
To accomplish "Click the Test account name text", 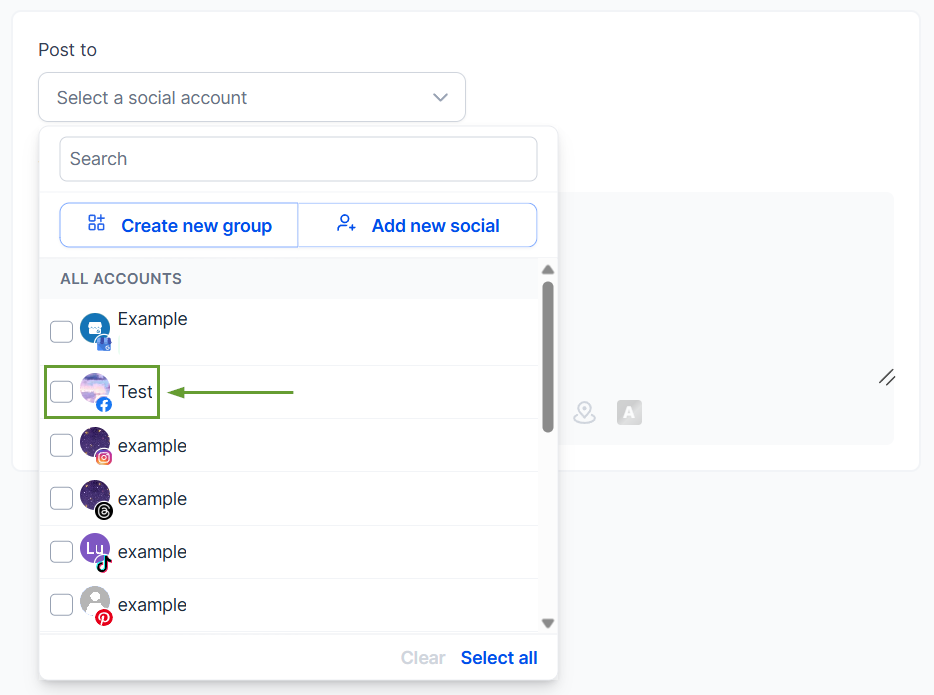I will 135,391.
